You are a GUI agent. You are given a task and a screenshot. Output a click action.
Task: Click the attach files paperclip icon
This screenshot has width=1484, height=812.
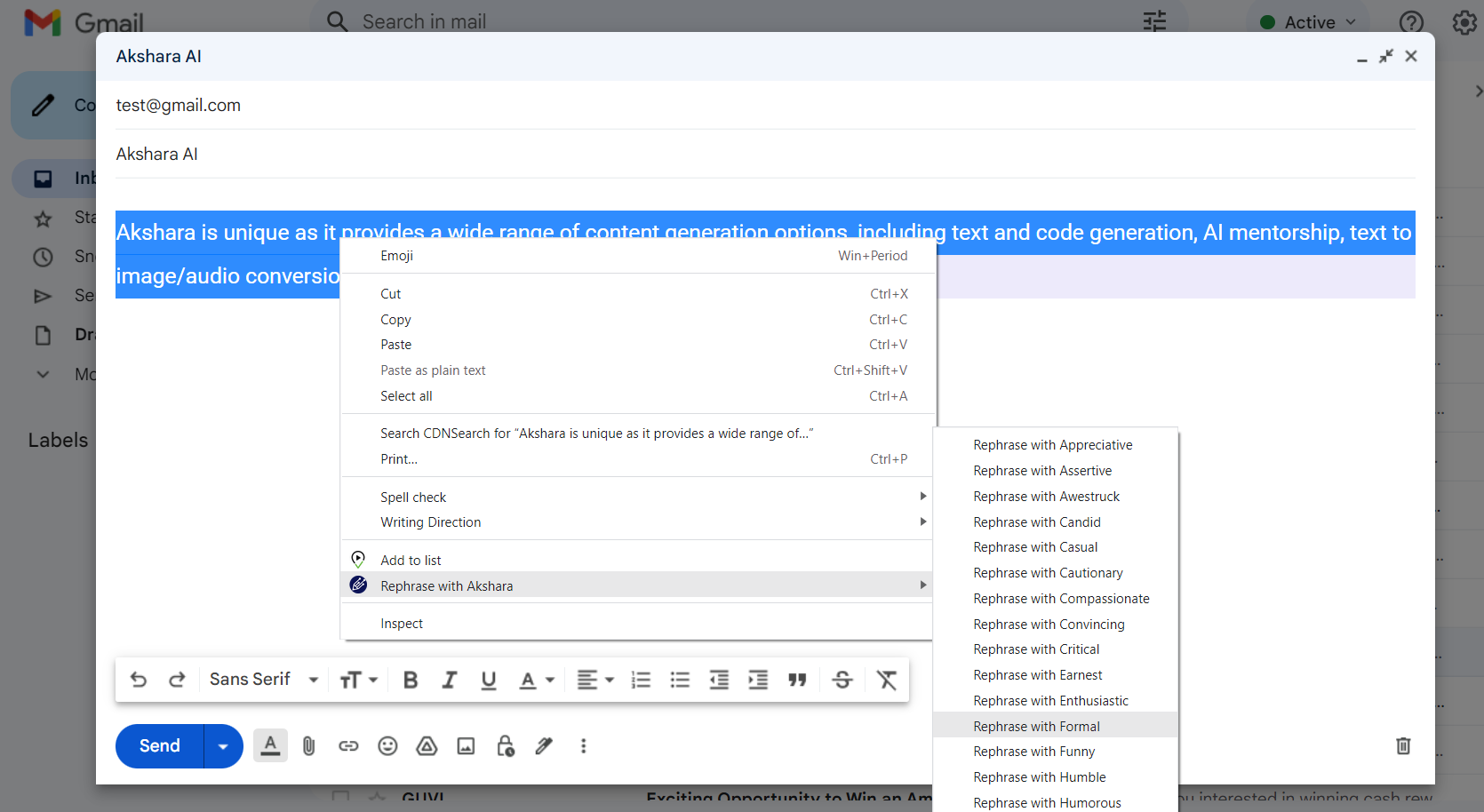point(308,746)
